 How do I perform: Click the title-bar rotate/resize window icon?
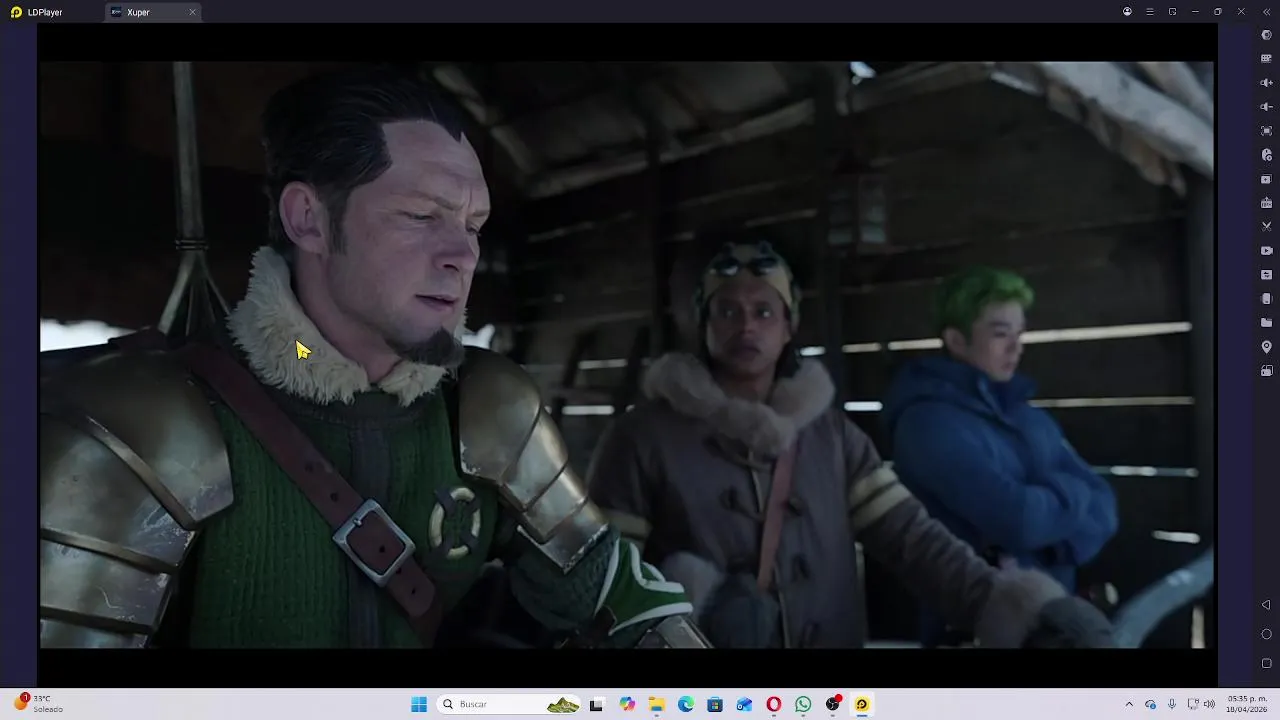point(1172,12)
